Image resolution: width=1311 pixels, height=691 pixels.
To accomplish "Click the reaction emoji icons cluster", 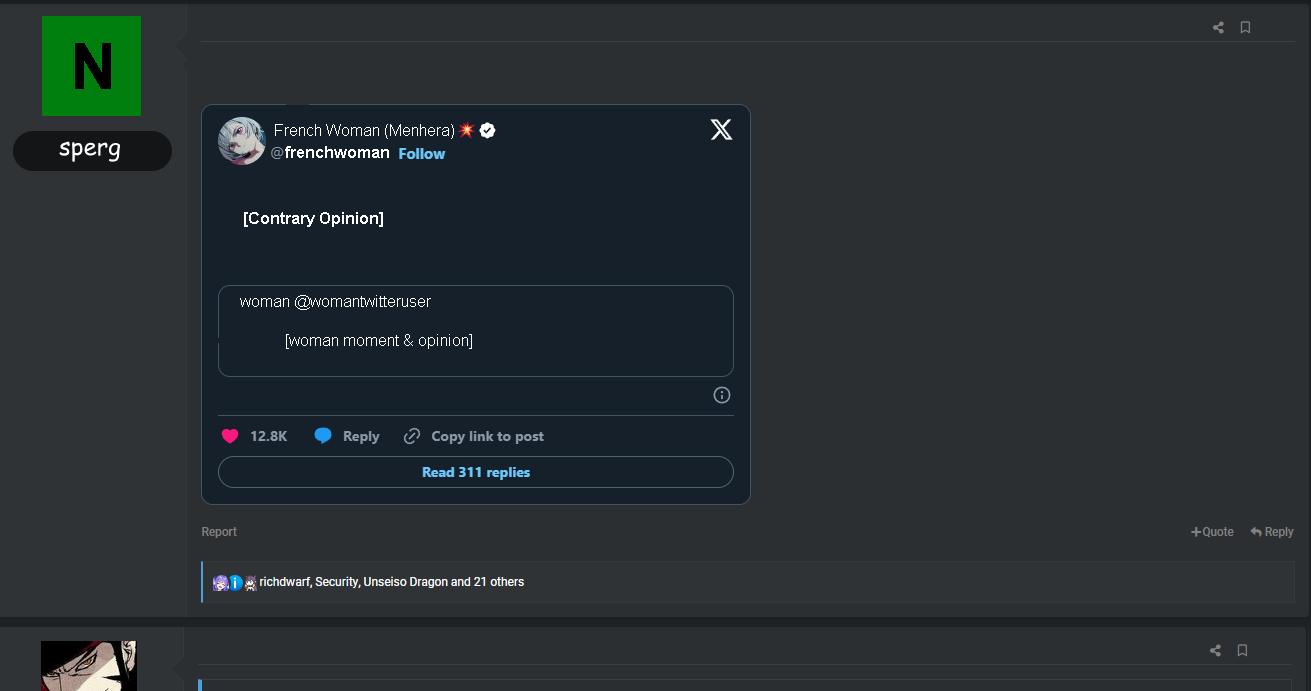I will 235,583.
